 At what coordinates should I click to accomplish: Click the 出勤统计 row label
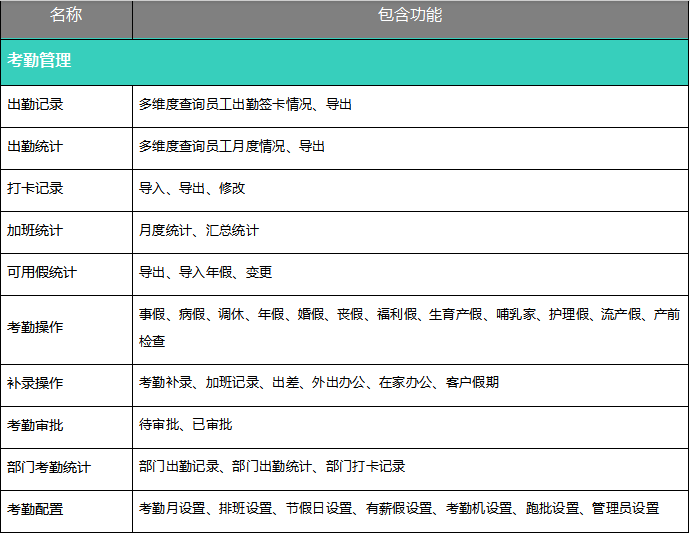click(x=35, y=146)
